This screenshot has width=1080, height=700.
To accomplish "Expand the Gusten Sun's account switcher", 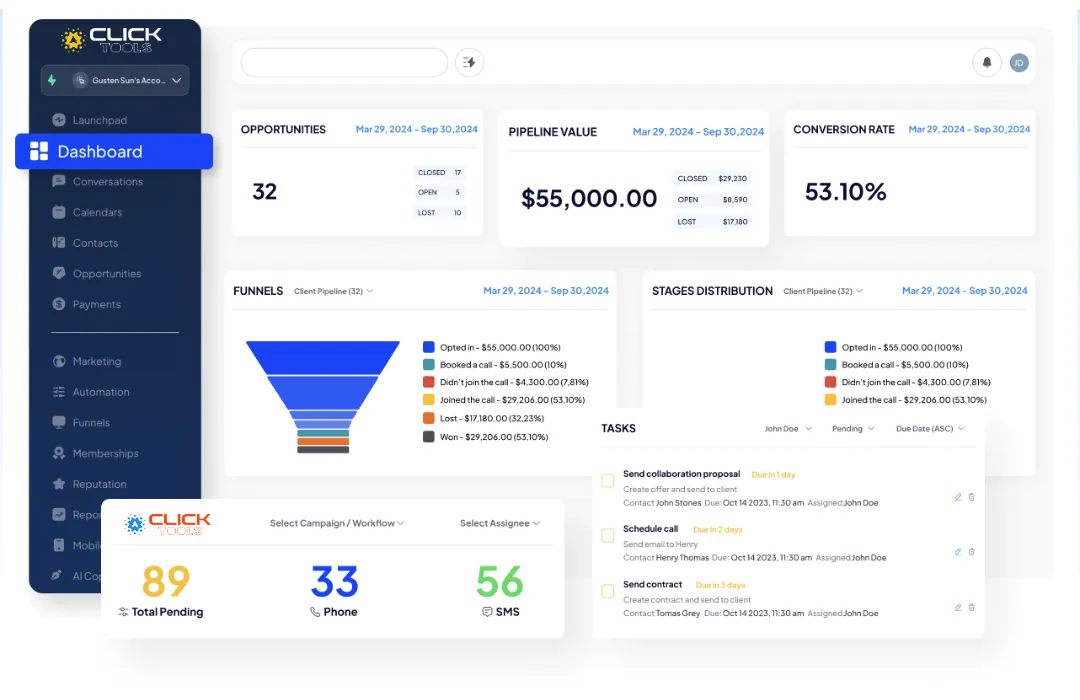I will pos(115,80).
